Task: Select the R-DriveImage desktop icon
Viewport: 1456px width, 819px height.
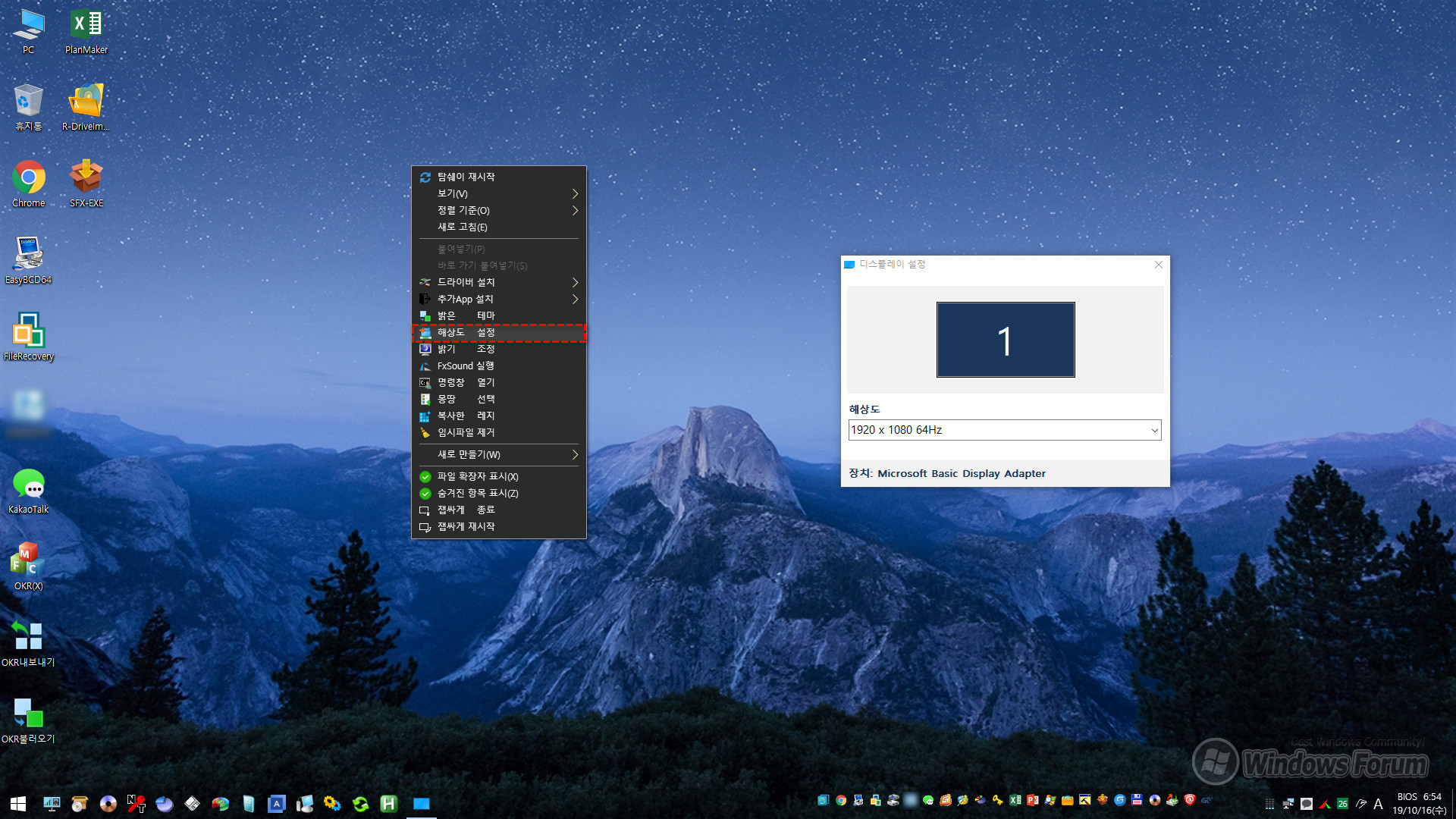Action: (x=86, y=108)
